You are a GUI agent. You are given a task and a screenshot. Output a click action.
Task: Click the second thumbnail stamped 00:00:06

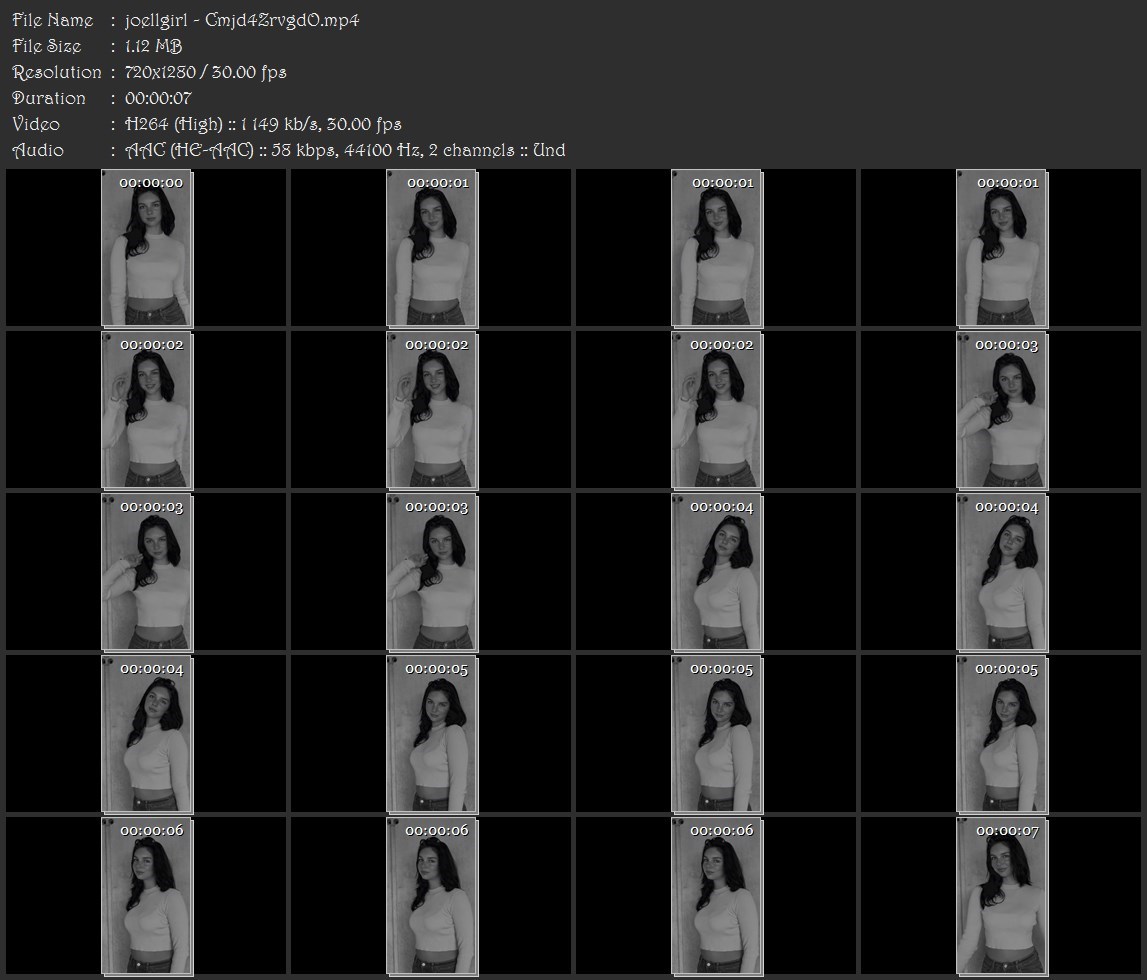click(431, 896)
